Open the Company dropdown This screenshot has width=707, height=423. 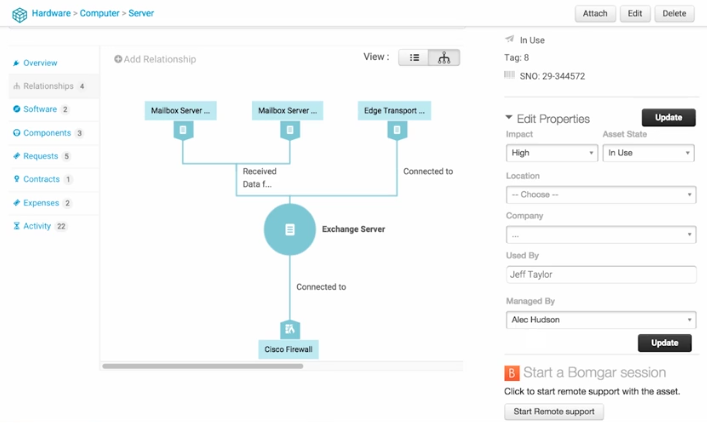click(601, 235)
